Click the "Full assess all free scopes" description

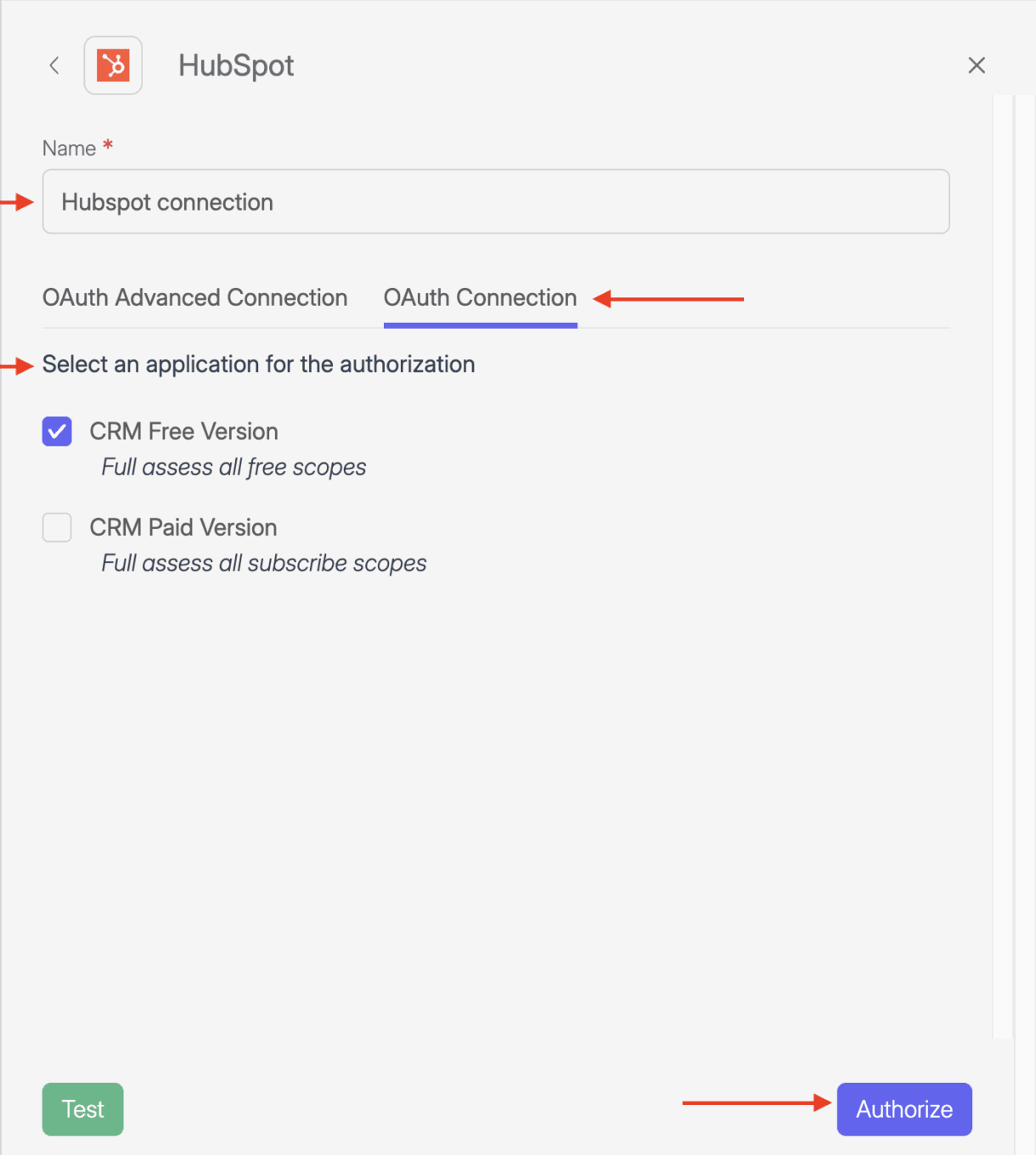pos(234,467)
